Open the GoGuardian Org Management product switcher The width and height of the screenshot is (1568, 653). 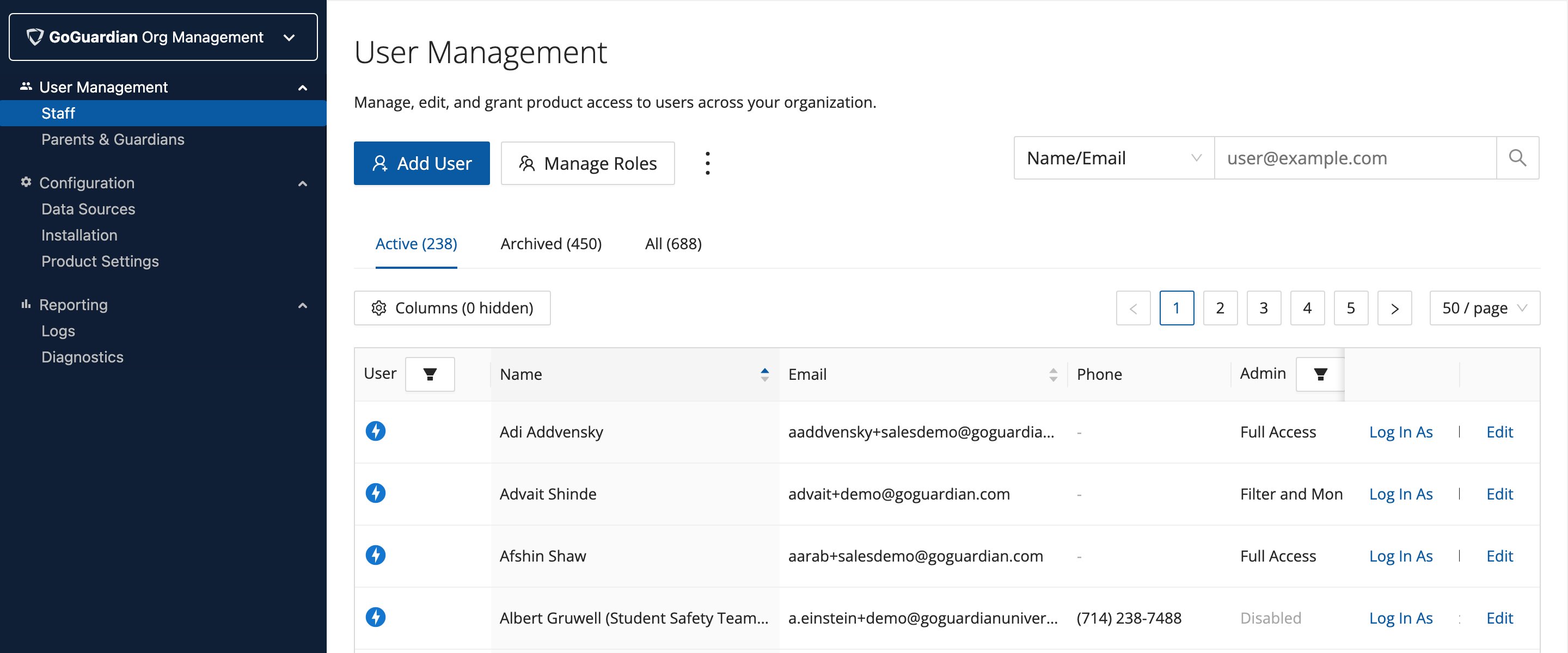(x=163, y=37)
